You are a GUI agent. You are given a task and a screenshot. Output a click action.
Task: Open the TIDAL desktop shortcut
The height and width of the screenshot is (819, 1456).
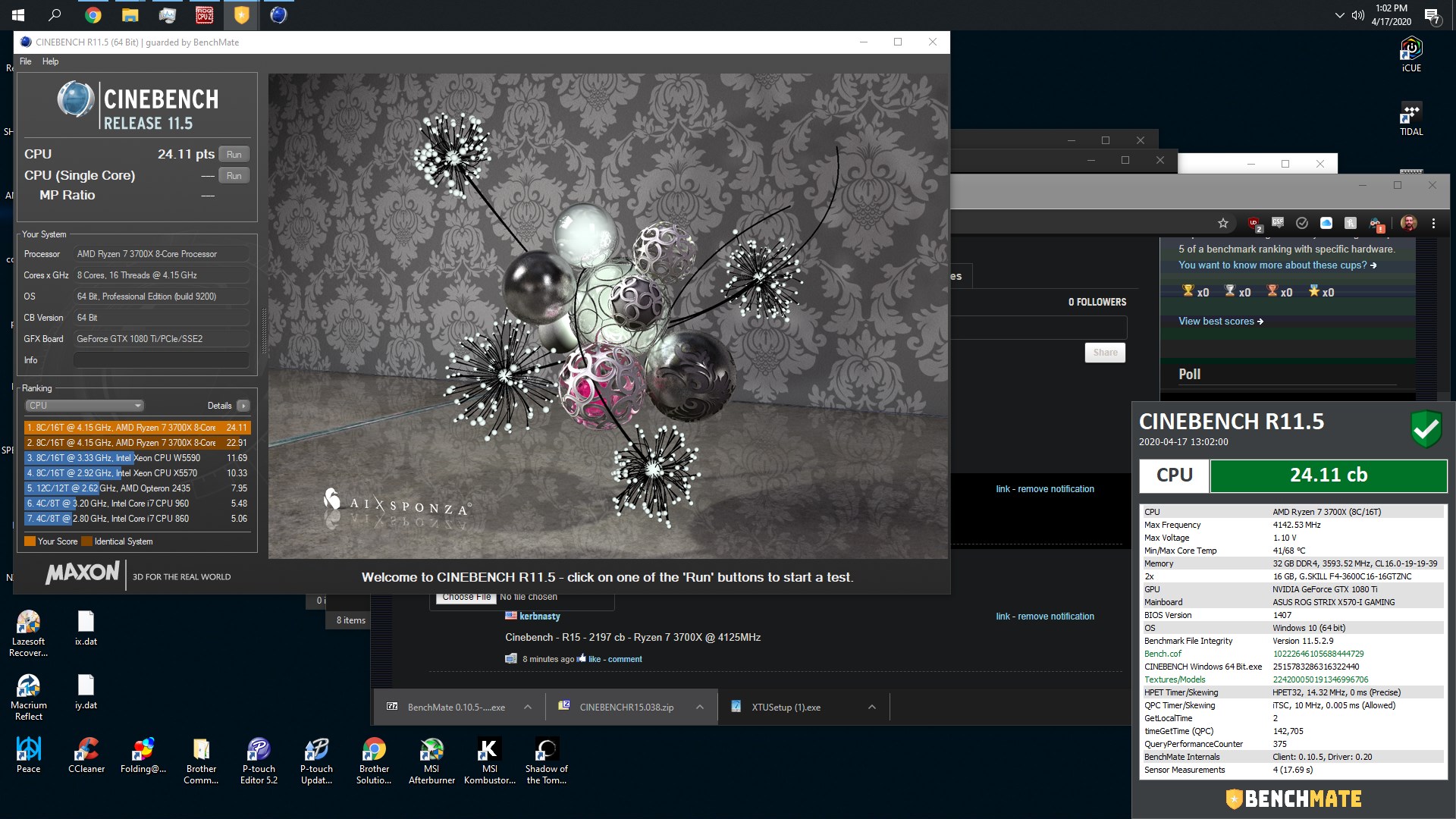pos(1411,119)
